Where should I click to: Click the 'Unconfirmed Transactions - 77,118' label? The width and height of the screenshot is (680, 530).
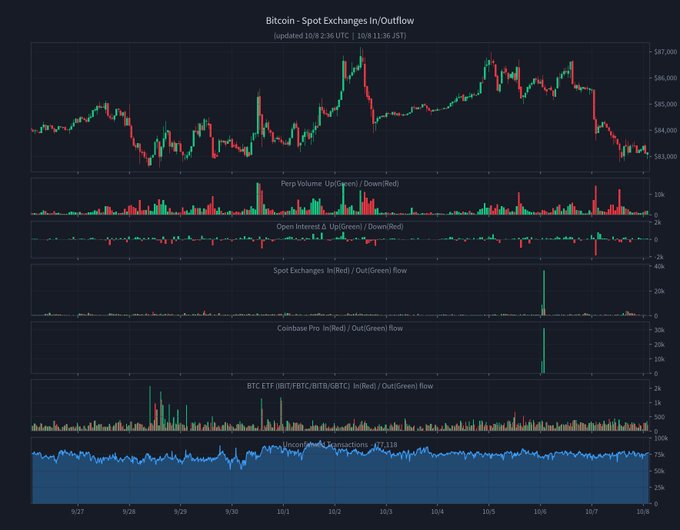tap(340, 445)
